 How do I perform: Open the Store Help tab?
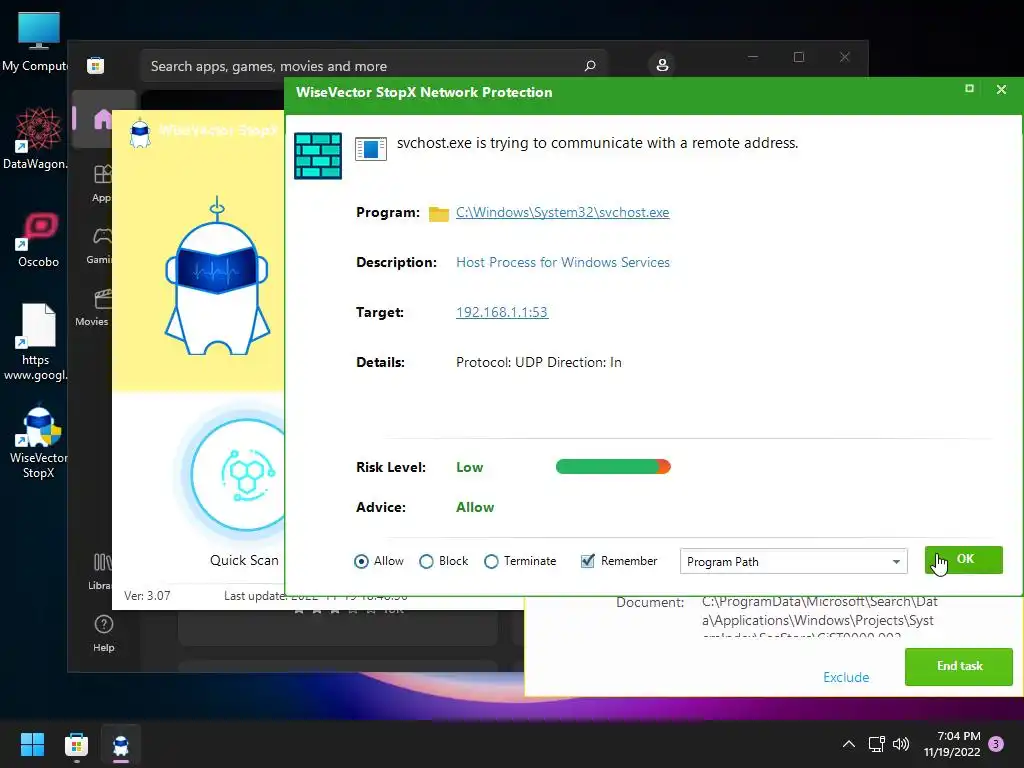click(x=103, y=633)
